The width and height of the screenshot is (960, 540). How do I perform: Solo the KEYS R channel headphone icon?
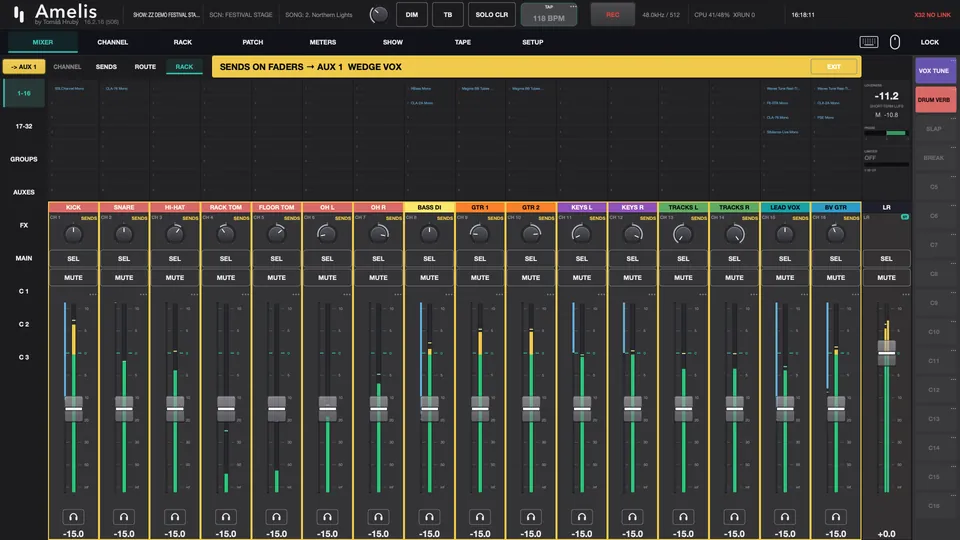[x=632, y=517]
